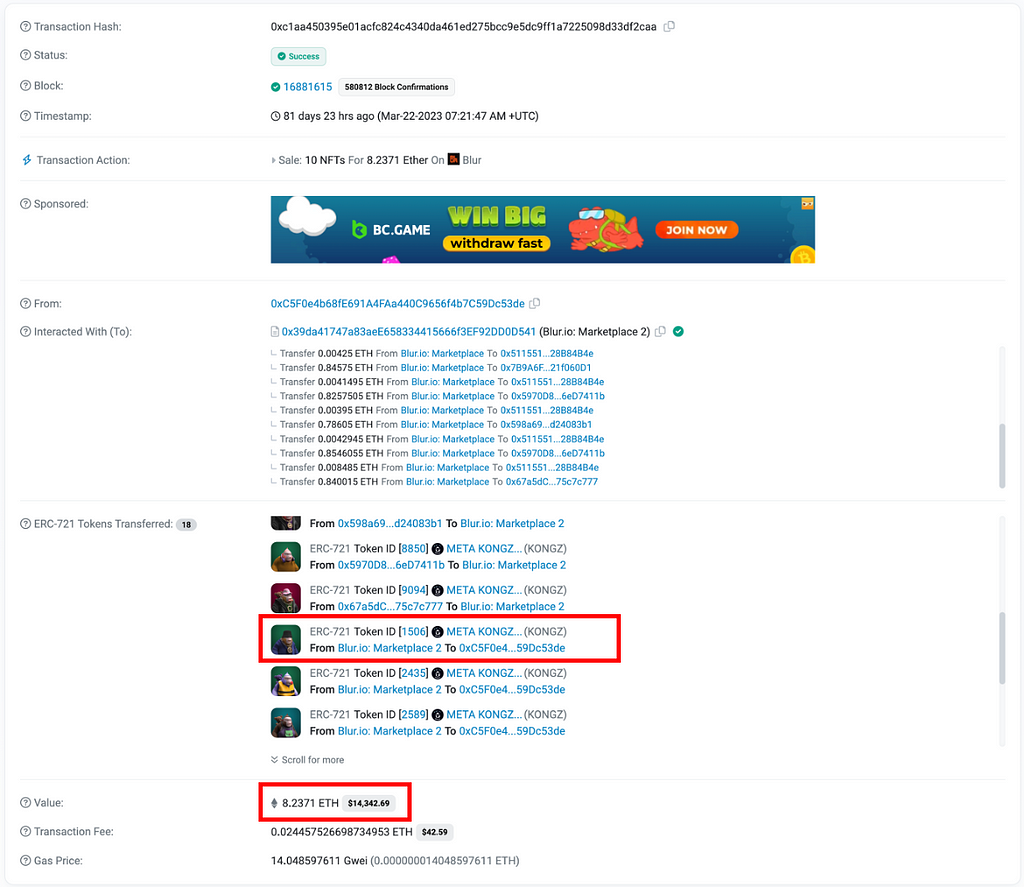Click the ad badge icon on the BC.GAME banner
This screenshot has width=1024, height=887.
coord(808,204)
